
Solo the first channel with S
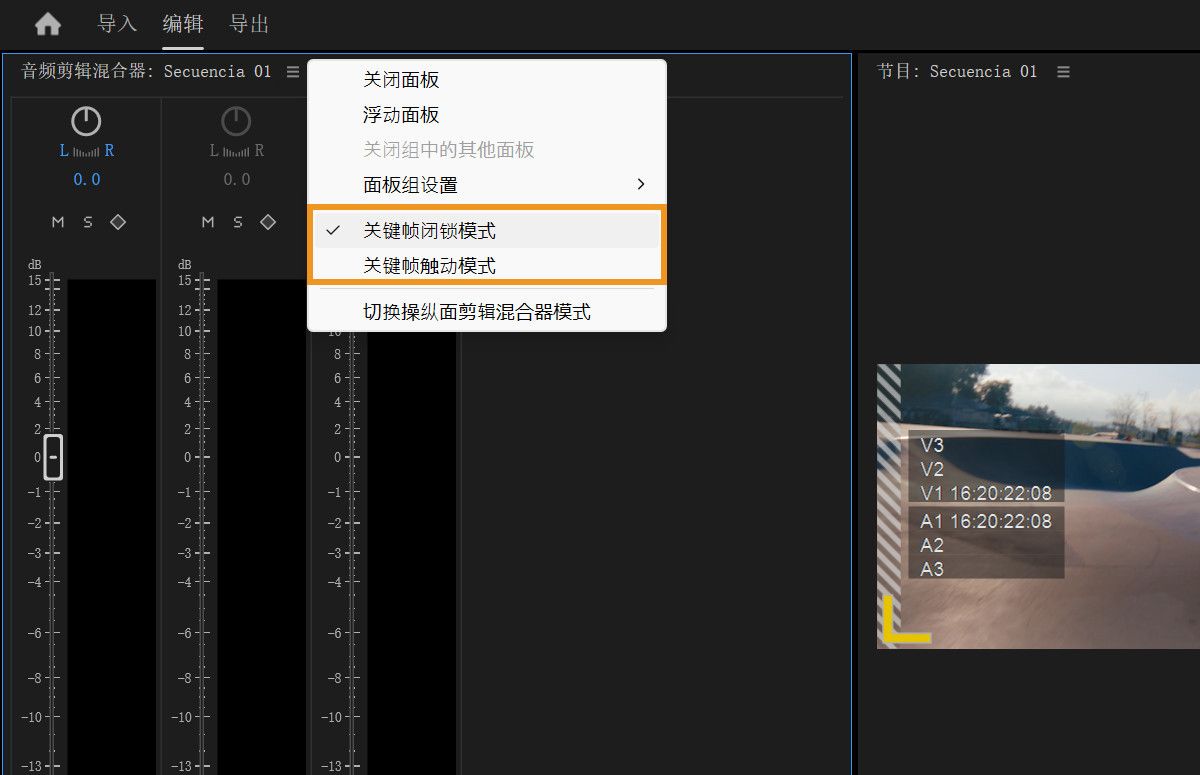point(87,222)
